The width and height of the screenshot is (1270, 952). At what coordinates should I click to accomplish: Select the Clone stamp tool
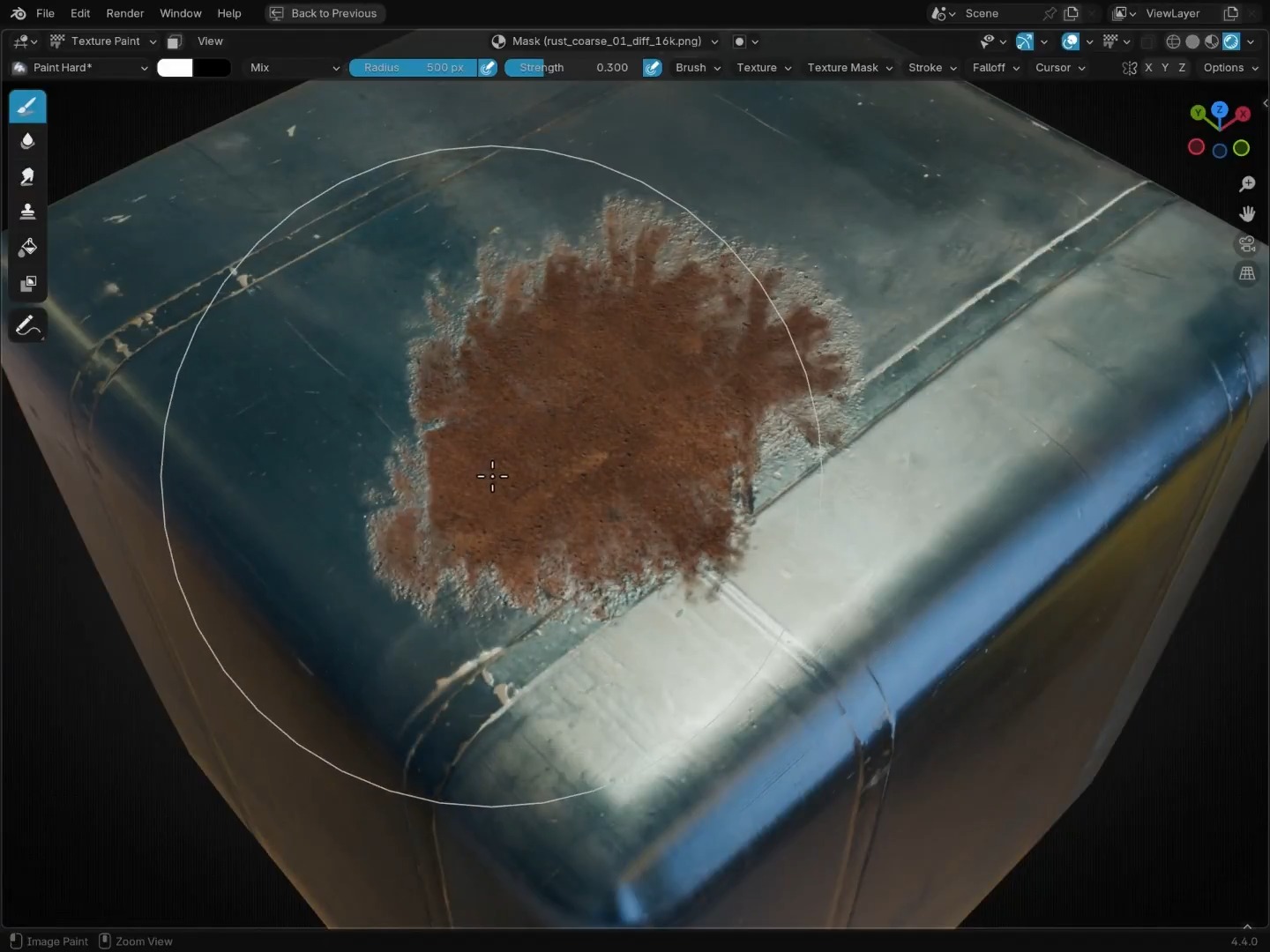pos(27,212)
